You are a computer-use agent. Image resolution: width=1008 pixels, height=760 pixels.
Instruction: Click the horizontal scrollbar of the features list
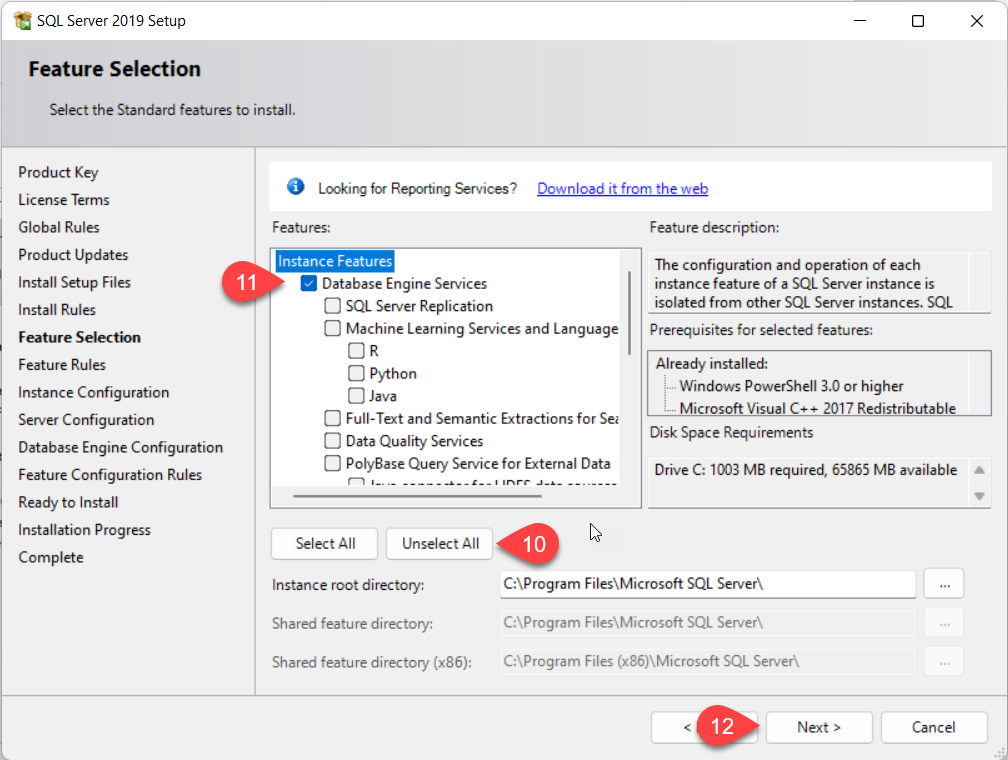[x=417, y=496]
